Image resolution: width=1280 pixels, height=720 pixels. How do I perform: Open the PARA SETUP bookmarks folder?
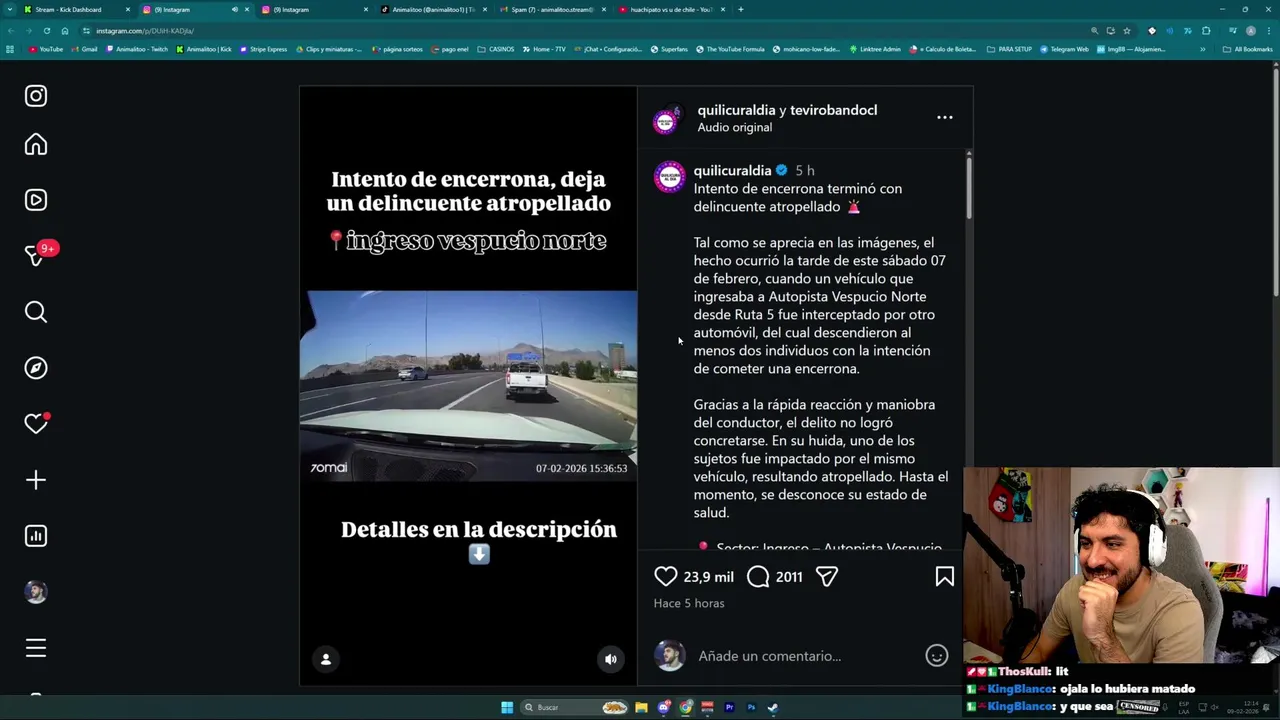[1009, 49]
